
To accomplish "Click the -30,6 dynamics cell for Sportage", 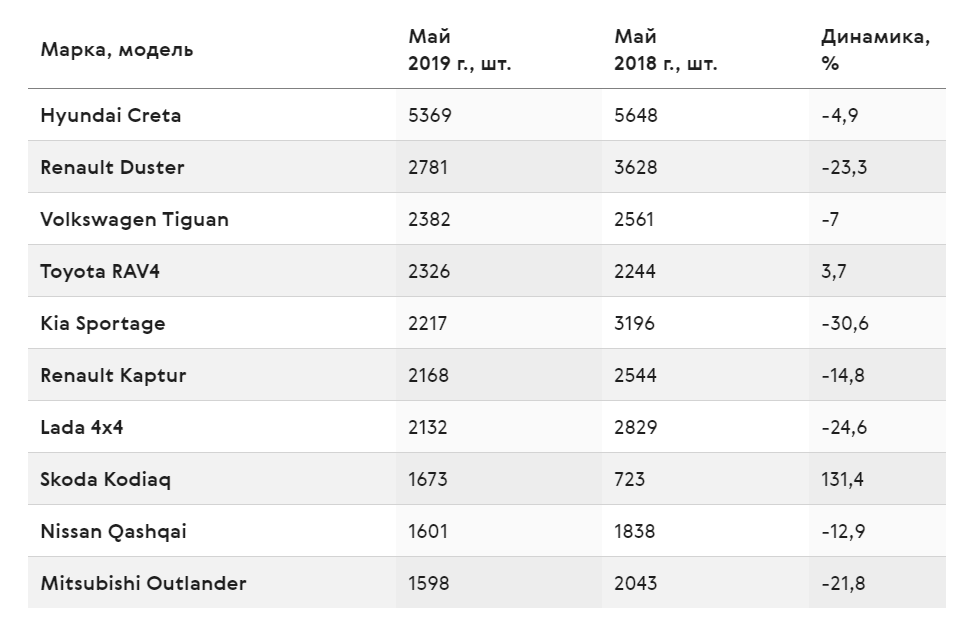I will (x=845, y=324).
